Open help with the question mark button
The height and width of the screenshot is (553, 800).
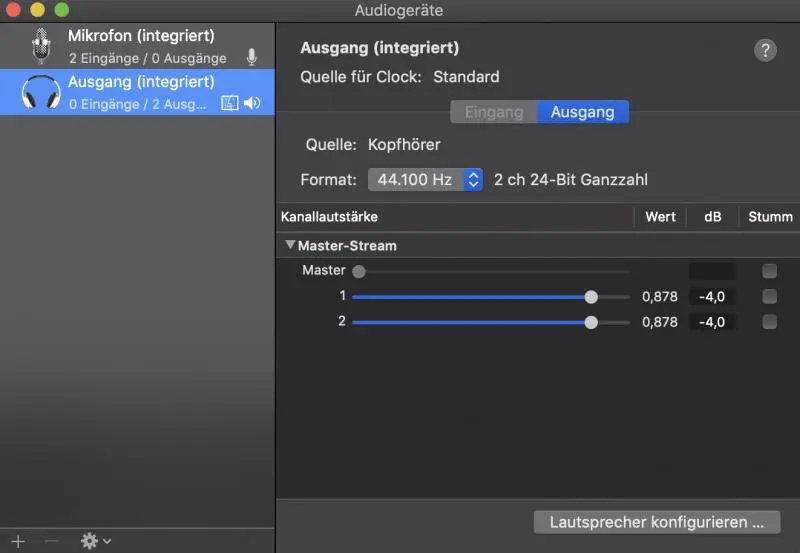coord(765,50)
